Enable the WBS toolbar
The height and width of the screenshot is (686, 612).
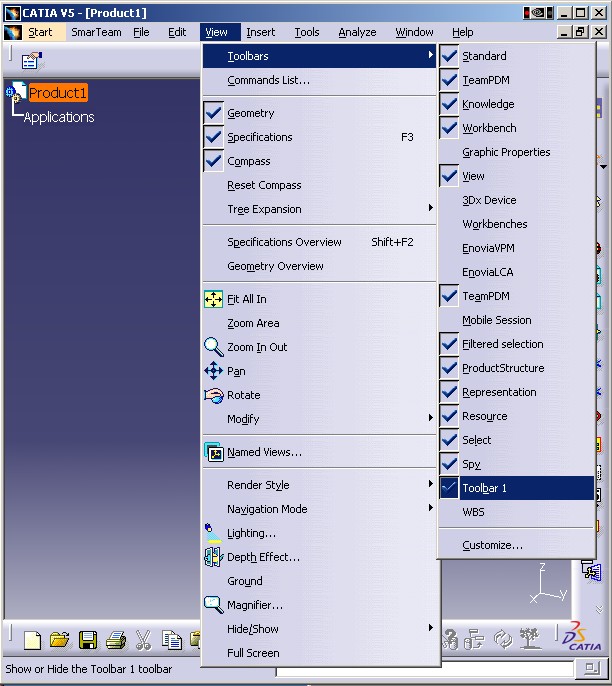pyautogui.click(x=516, y=512)
